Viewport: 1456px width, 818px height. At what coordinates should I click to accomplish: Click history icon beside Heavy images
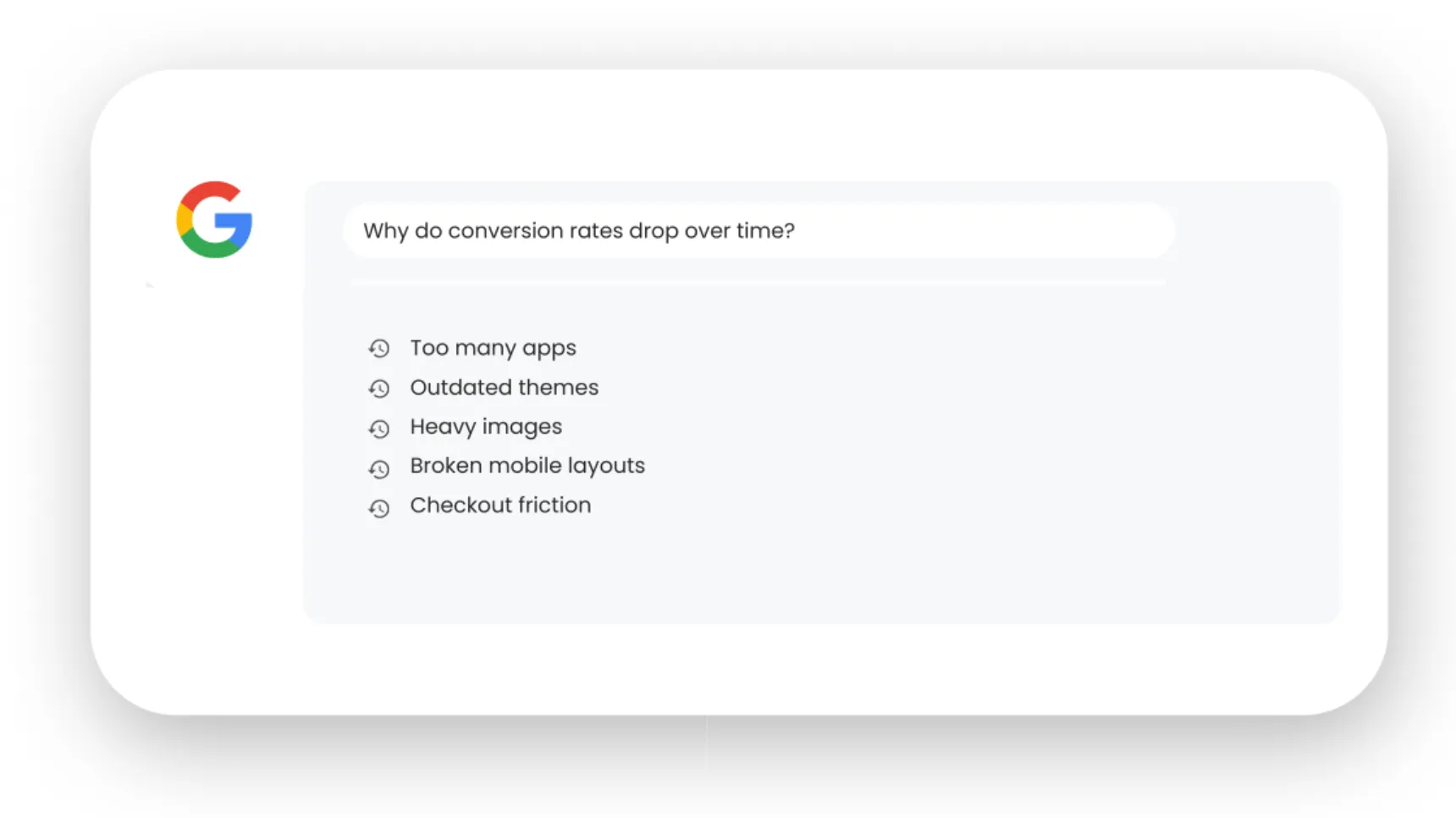point(379,428)
